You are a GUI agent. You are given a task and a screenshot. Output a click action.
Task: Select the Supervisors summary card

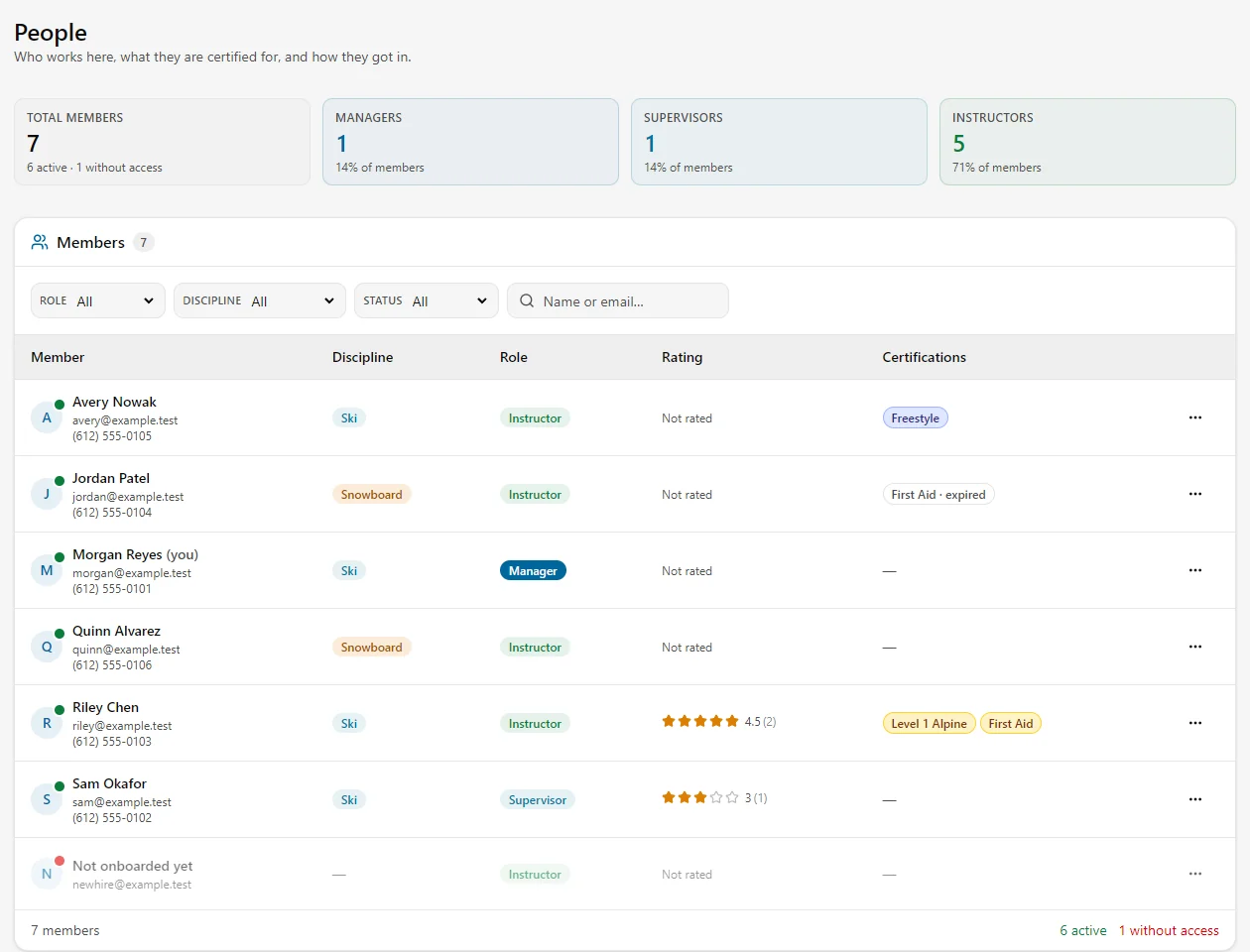coord(779,142)
